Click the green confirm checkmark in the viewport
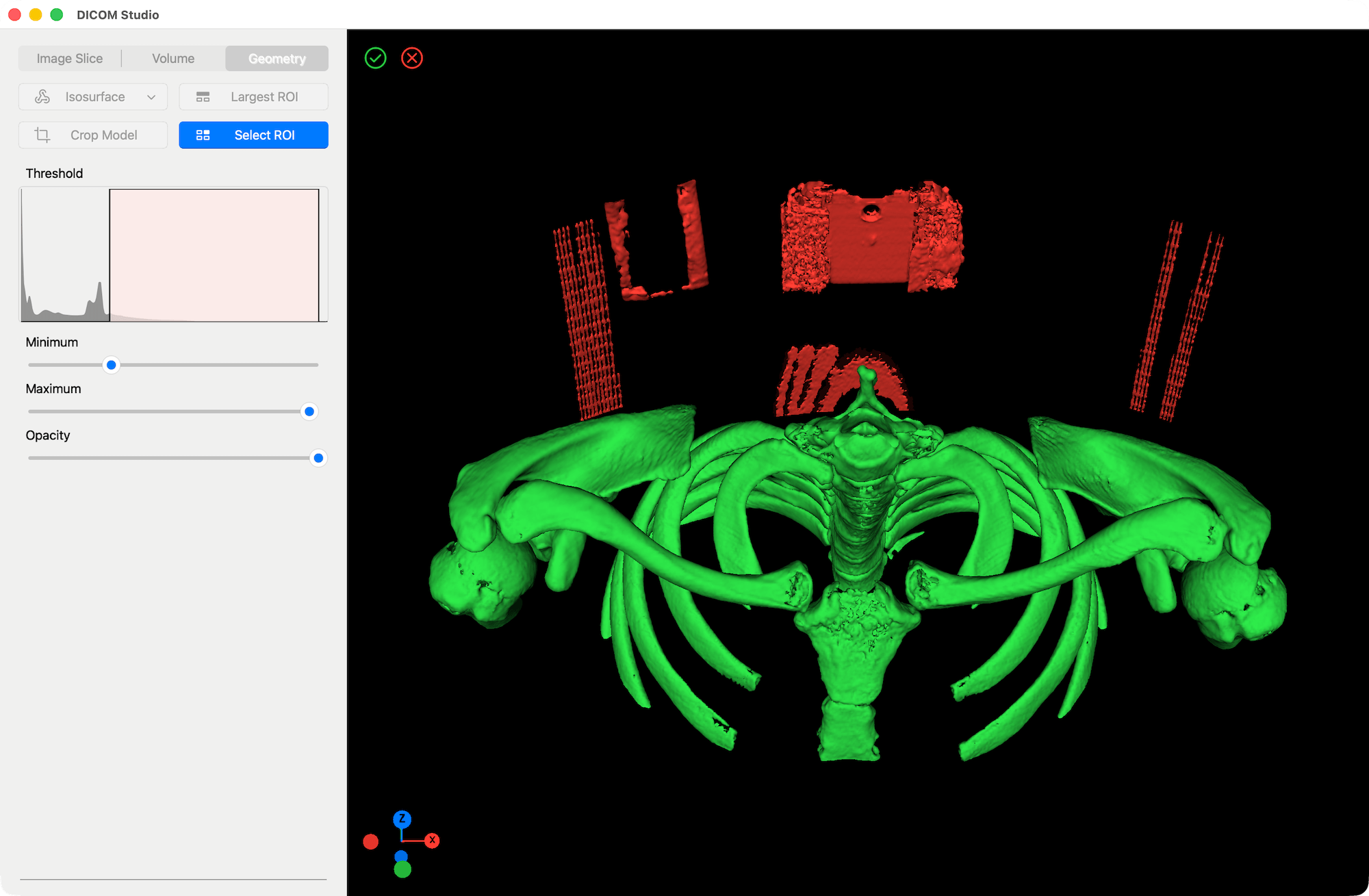 [x=375, y=58]
